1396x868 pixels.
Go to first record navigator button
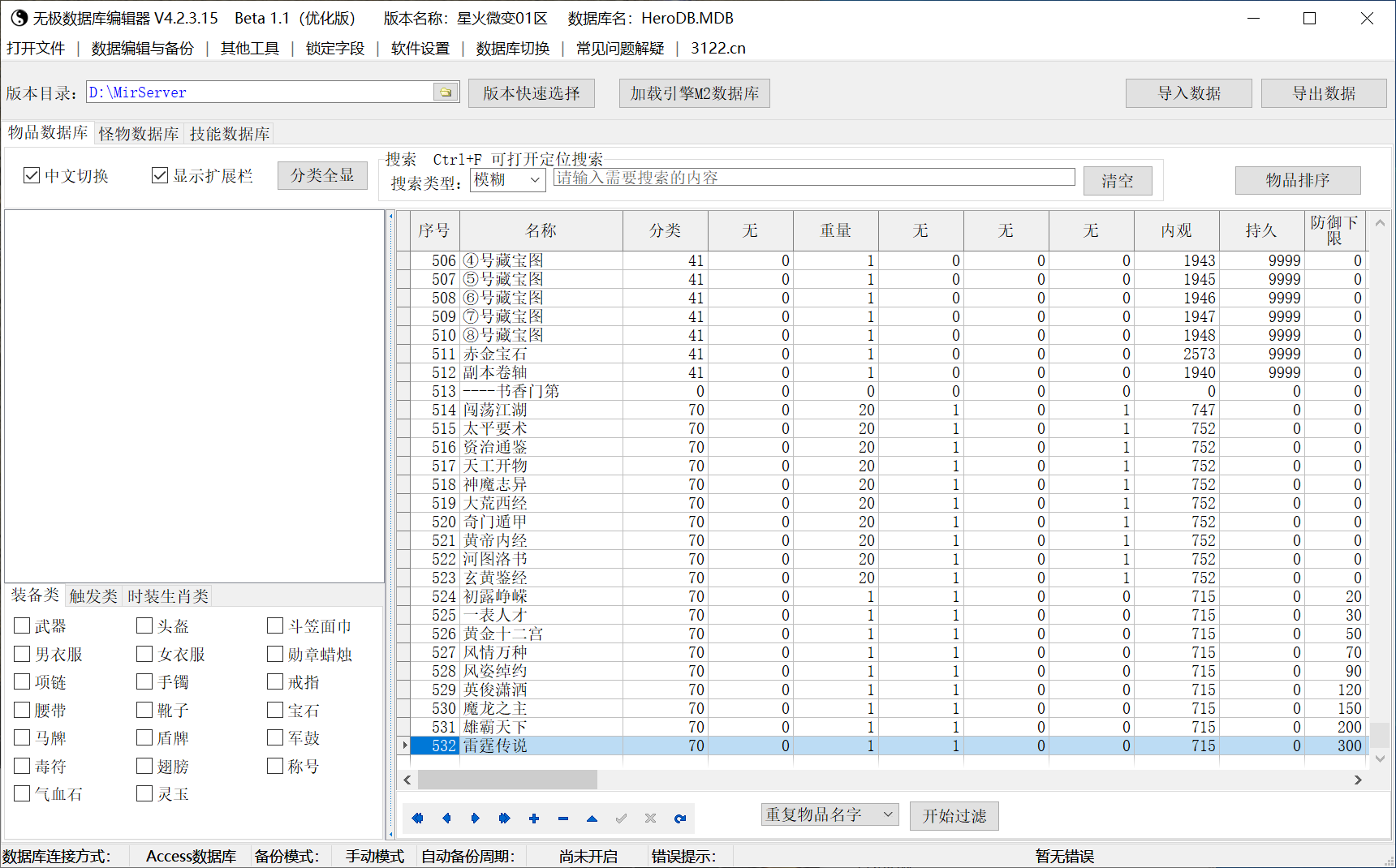pyautogui.click(x=417, y=818)
